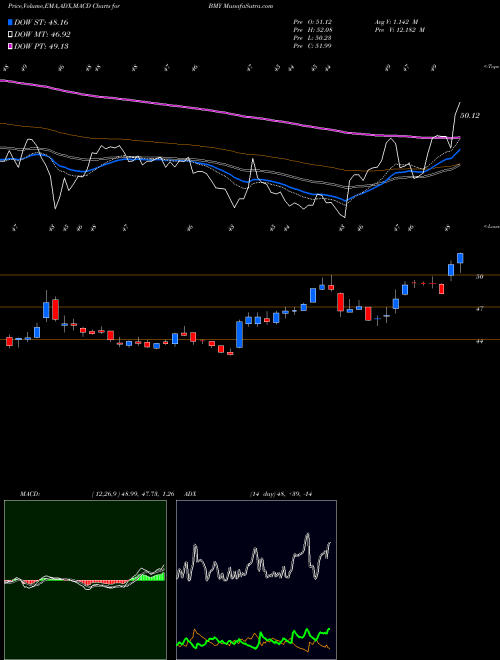Open the green MACD histogram chart panel

point(85,580)
